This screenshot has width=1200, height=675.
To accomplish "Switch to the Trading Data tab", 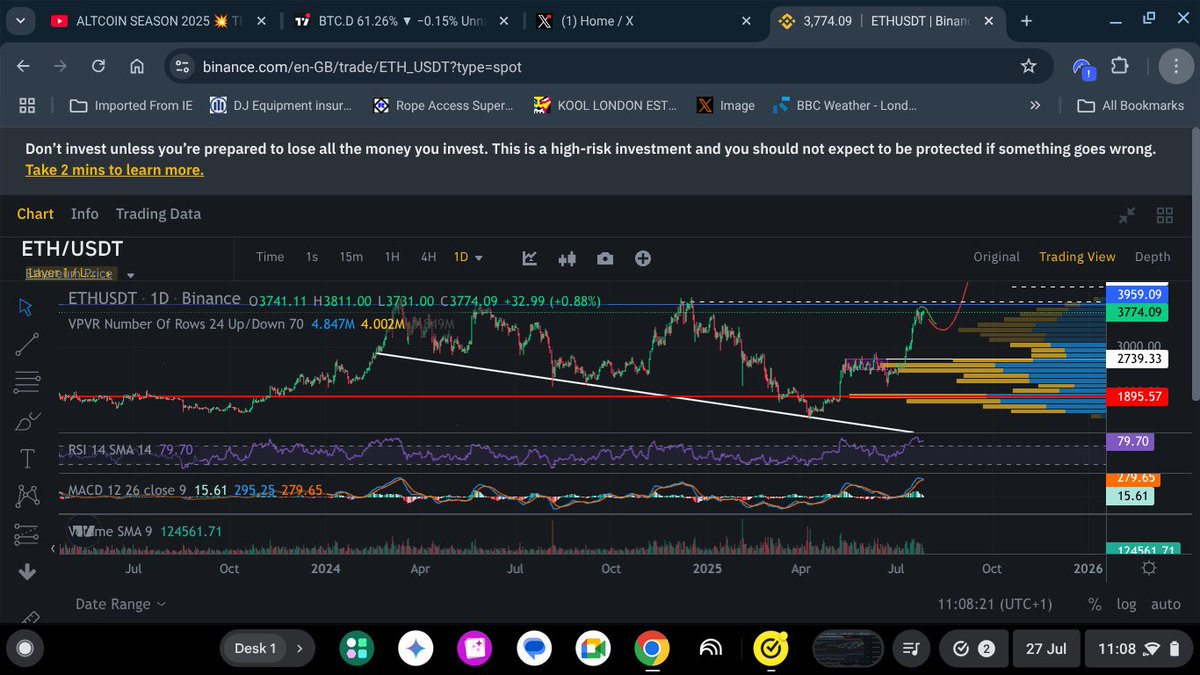I will 158,214.
